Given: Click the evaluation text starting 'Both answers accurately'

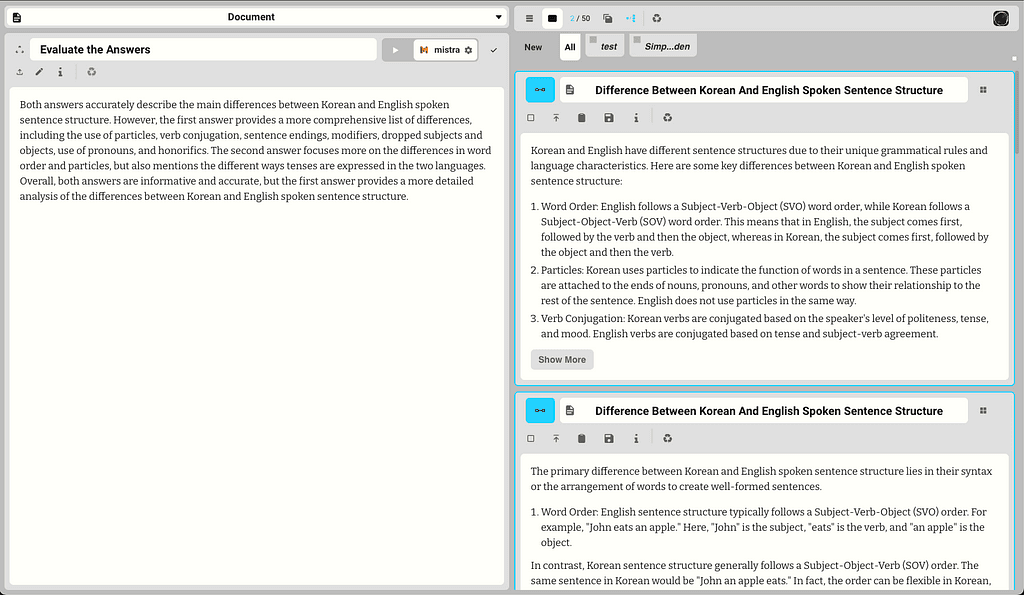Looking at the screenshot, I should (255, 150).
